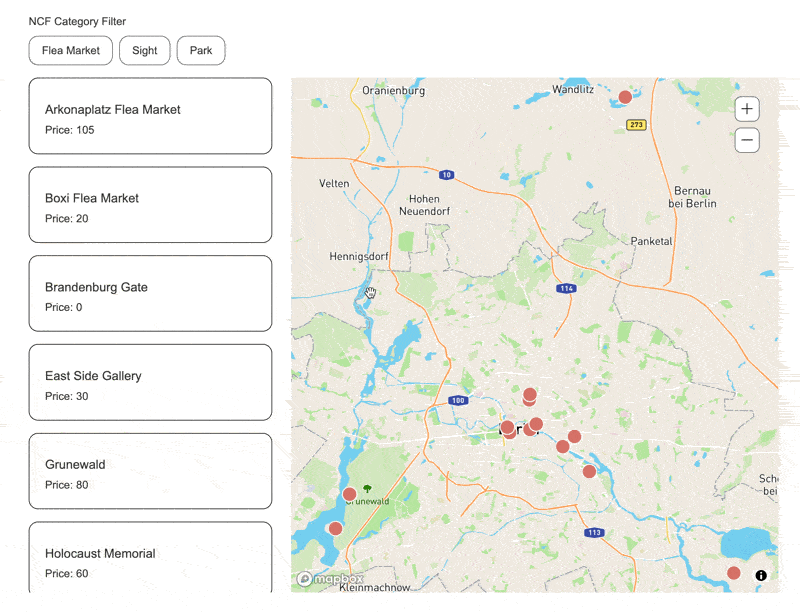The height and width of the screenshot is (612, 800).
Task: Click the NCF Category Filter heading
Action: click(77, 21)
